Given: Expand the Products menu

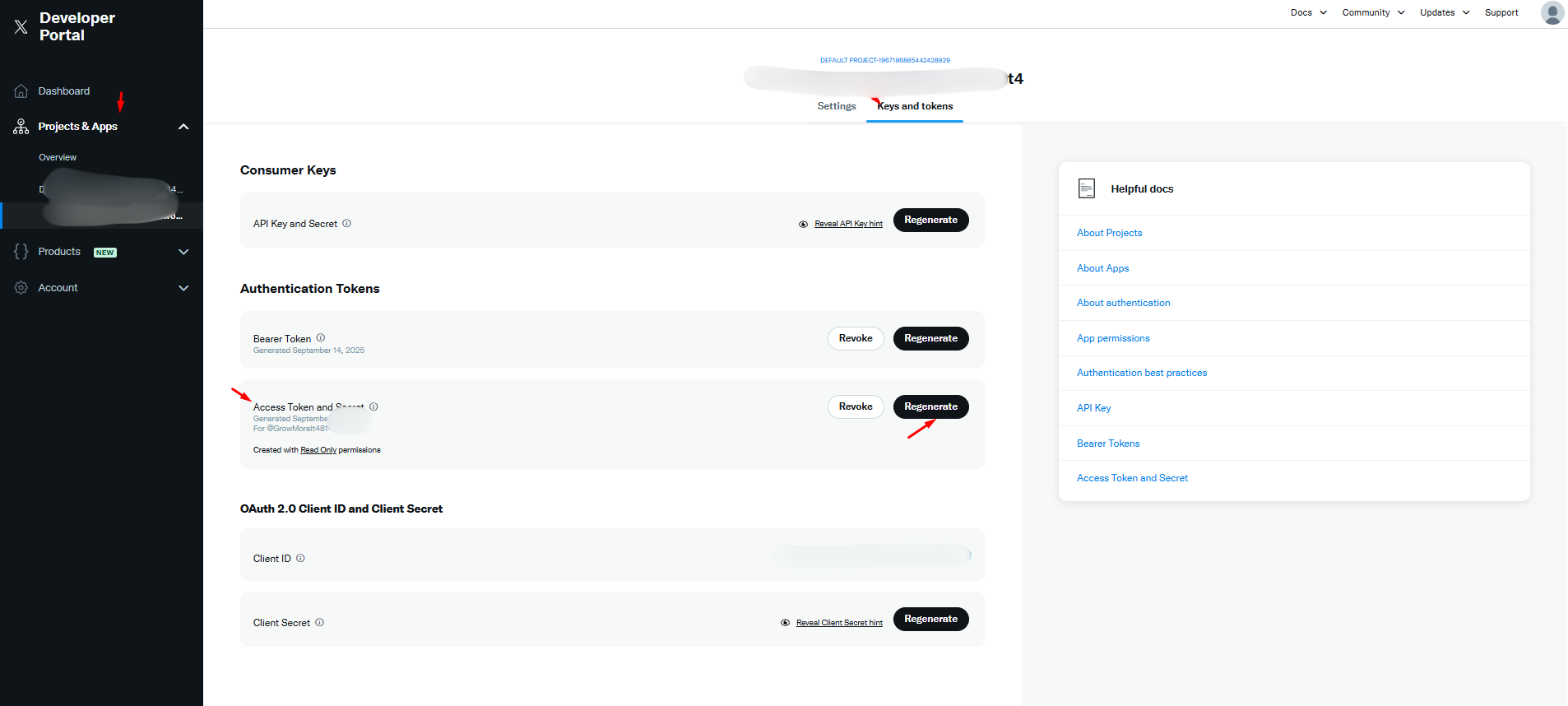Looking at the screenshot, I should (183, 252).
